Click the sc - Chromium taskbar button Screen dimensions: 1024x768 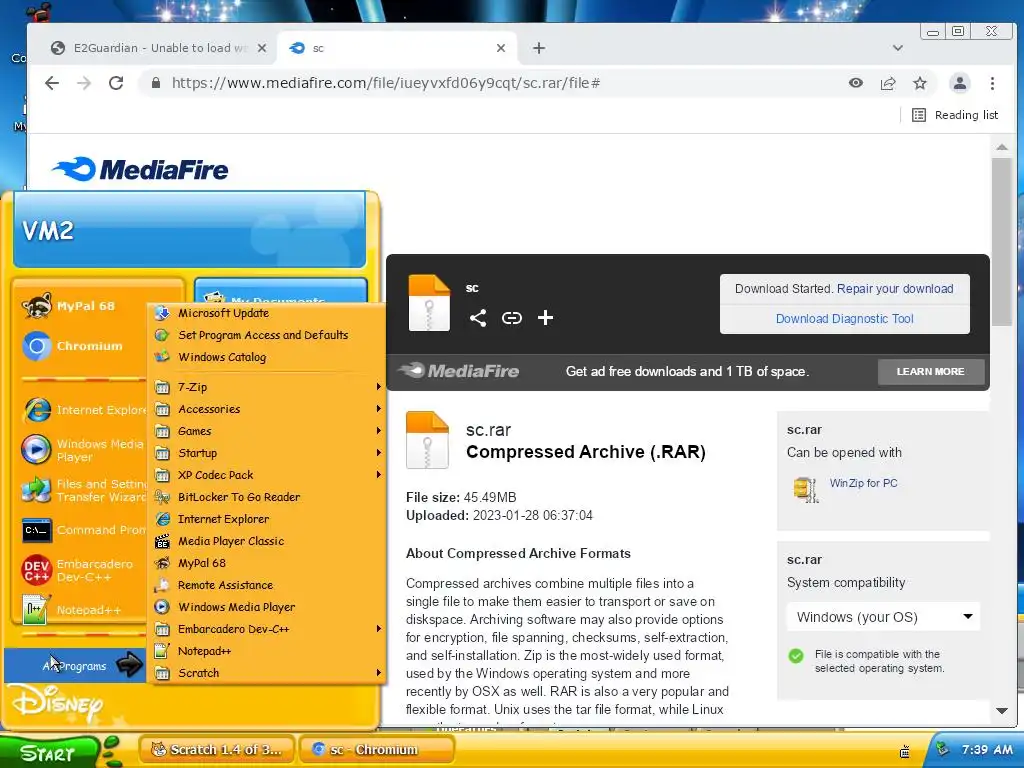pyautogui.click(x=376, y=750)
